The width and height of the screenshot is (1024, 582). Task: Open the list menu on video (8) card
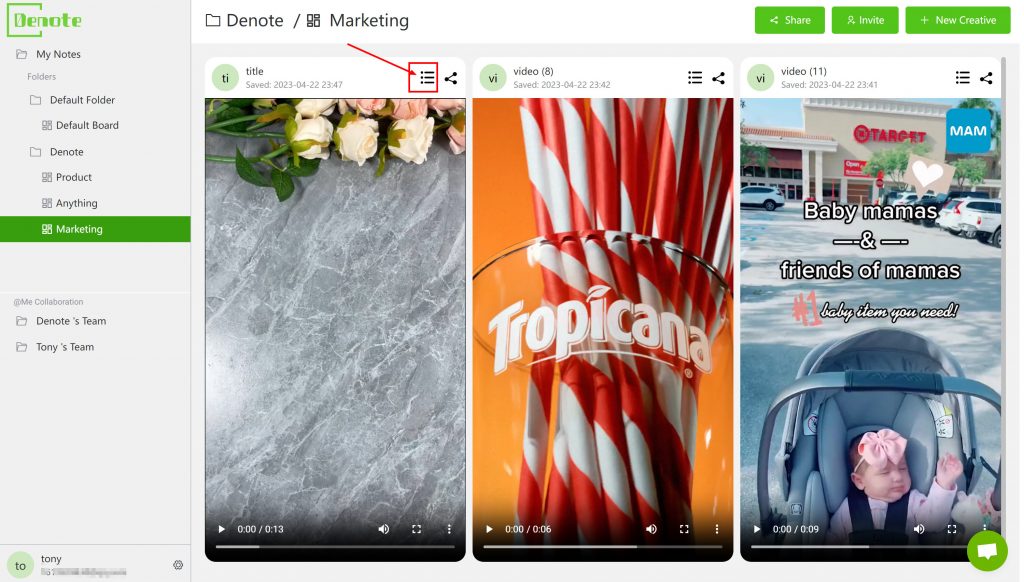pyautogui.click(x=695, y=78)
